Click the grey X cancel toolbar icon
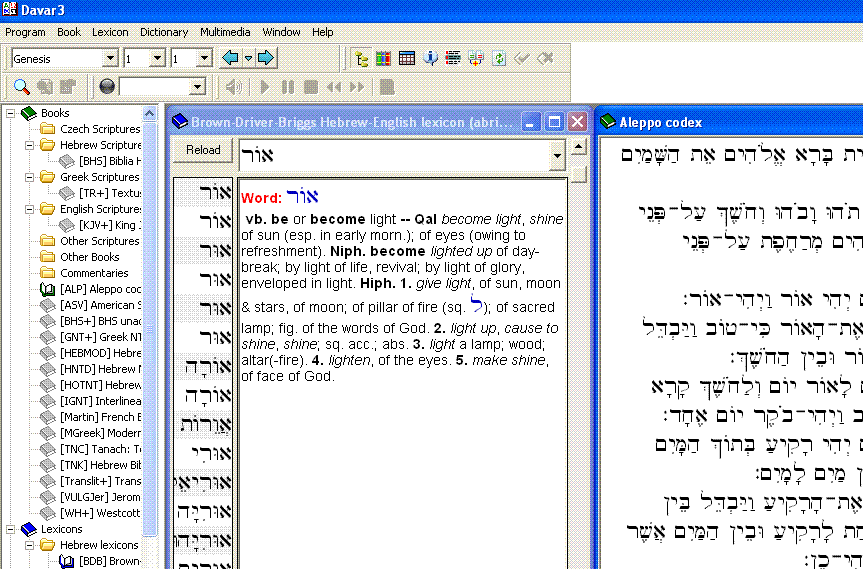This screenshot has height=569, width=863. point(545,58)
